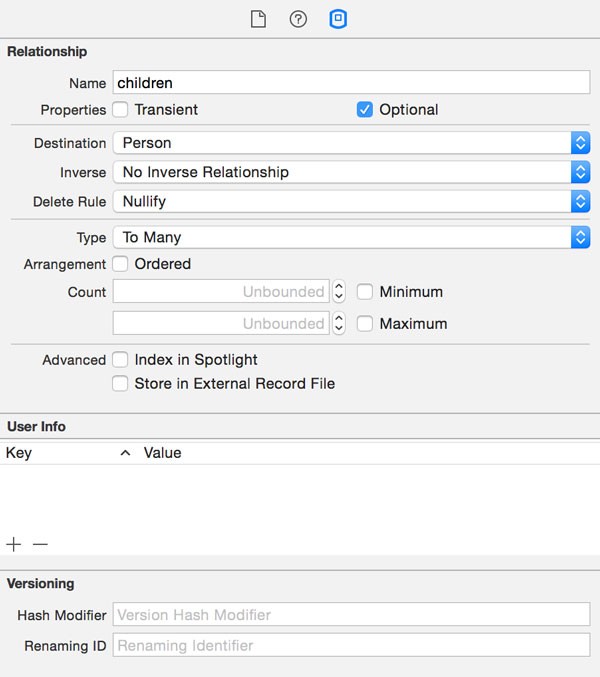Screen dimensions: 600x677
Task: Click the Hash Modifier text field
Action: click(351, 614)
